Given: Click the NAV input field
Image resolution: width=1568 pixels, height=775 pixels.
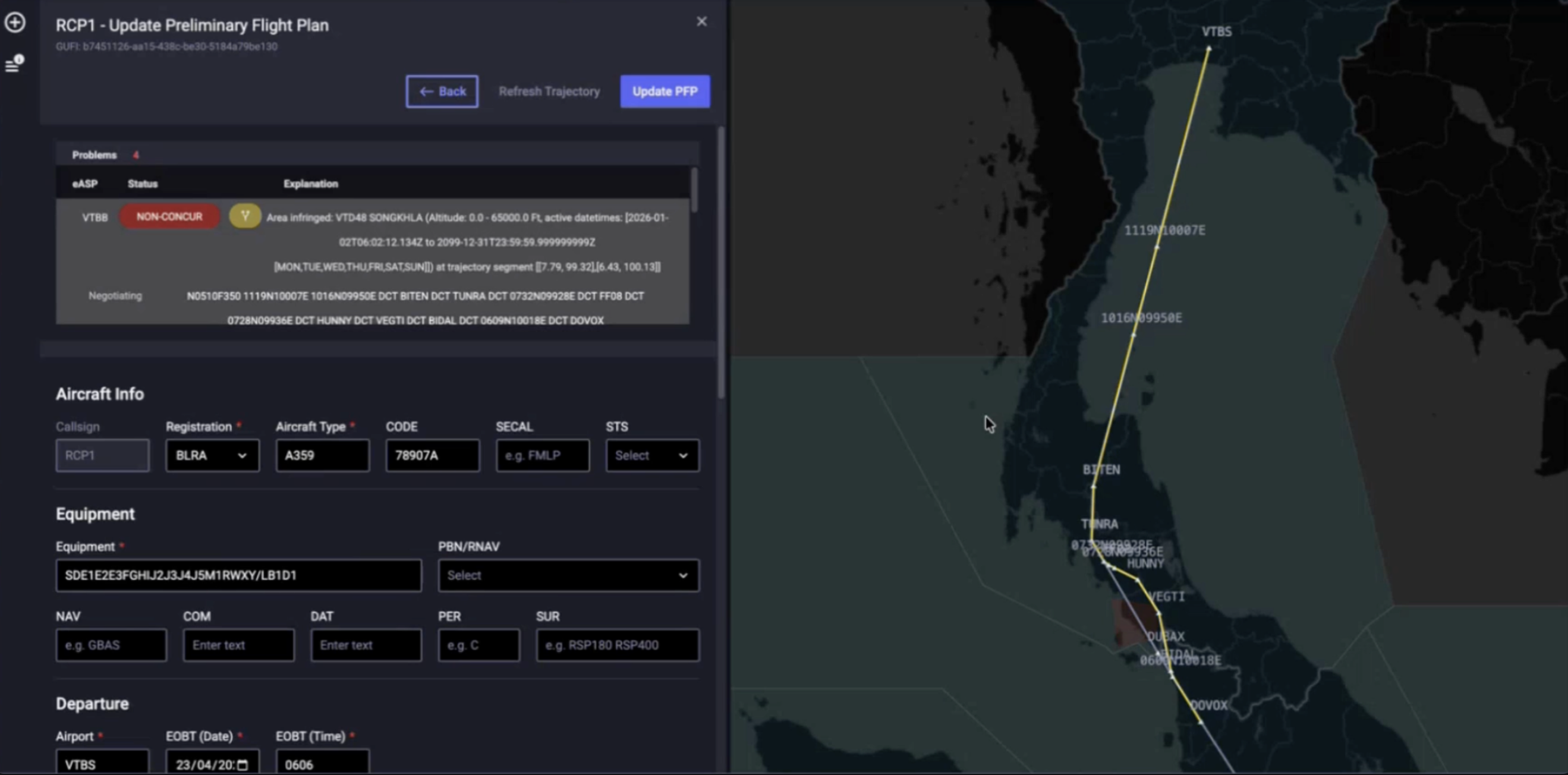Looking at the screenshot, I should pyautogui.click(x=111, y=645).
